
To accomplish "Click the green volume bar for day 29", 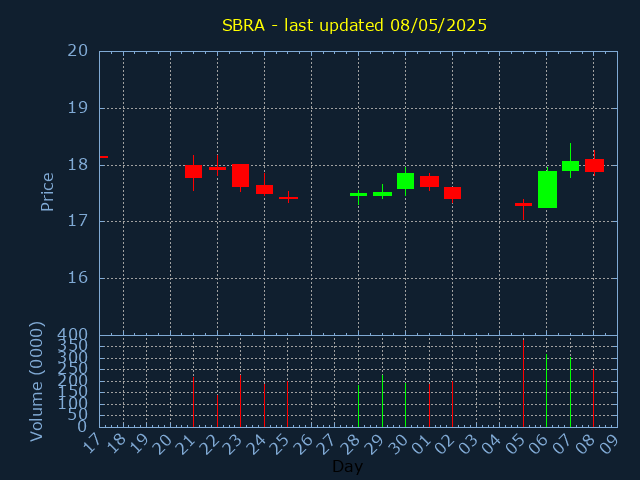I will [382, 401].
